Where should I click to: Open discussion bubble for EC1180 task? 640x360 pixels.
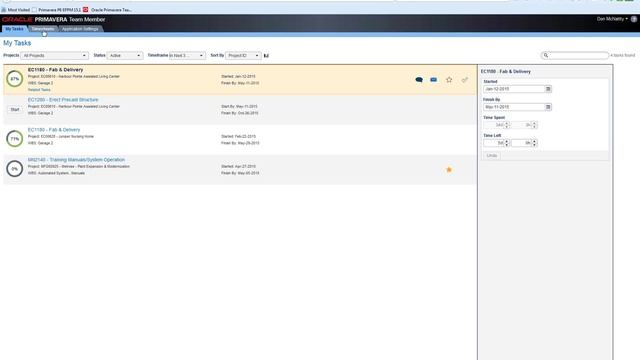[x=419, y=80]
